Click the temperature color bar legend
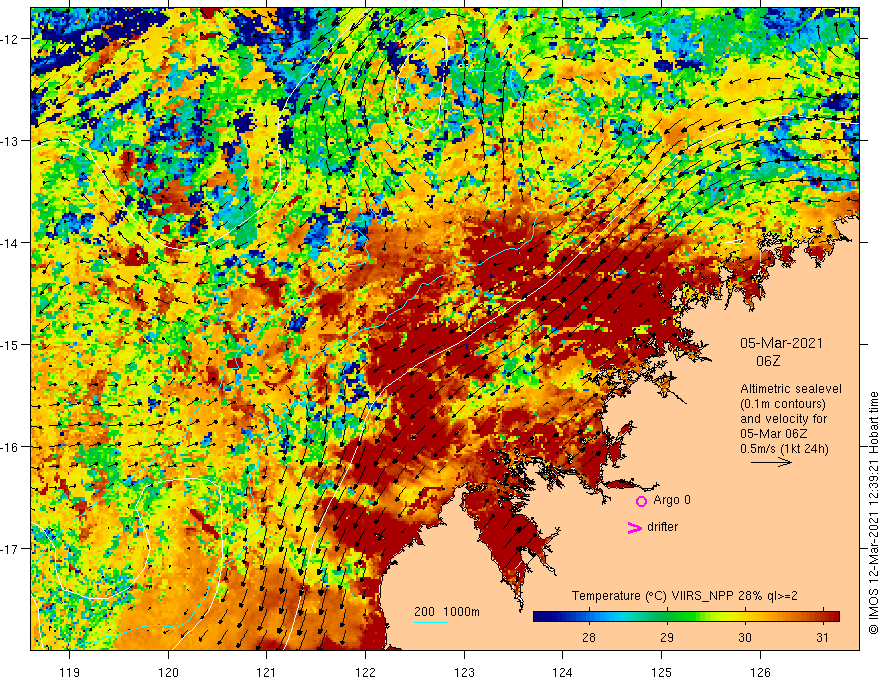880x680 pixels. 686,616
